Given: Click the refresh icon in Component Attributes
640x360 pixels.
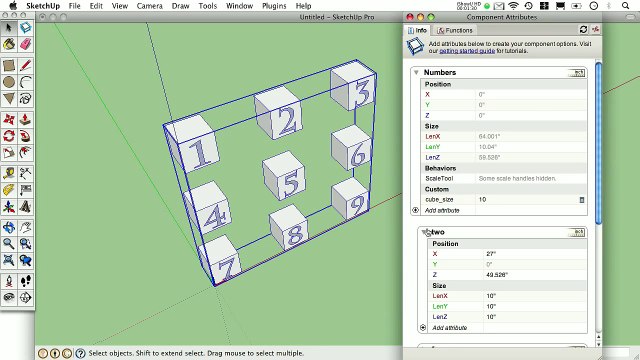Looking at the screenshot, I should coord(583,29).
